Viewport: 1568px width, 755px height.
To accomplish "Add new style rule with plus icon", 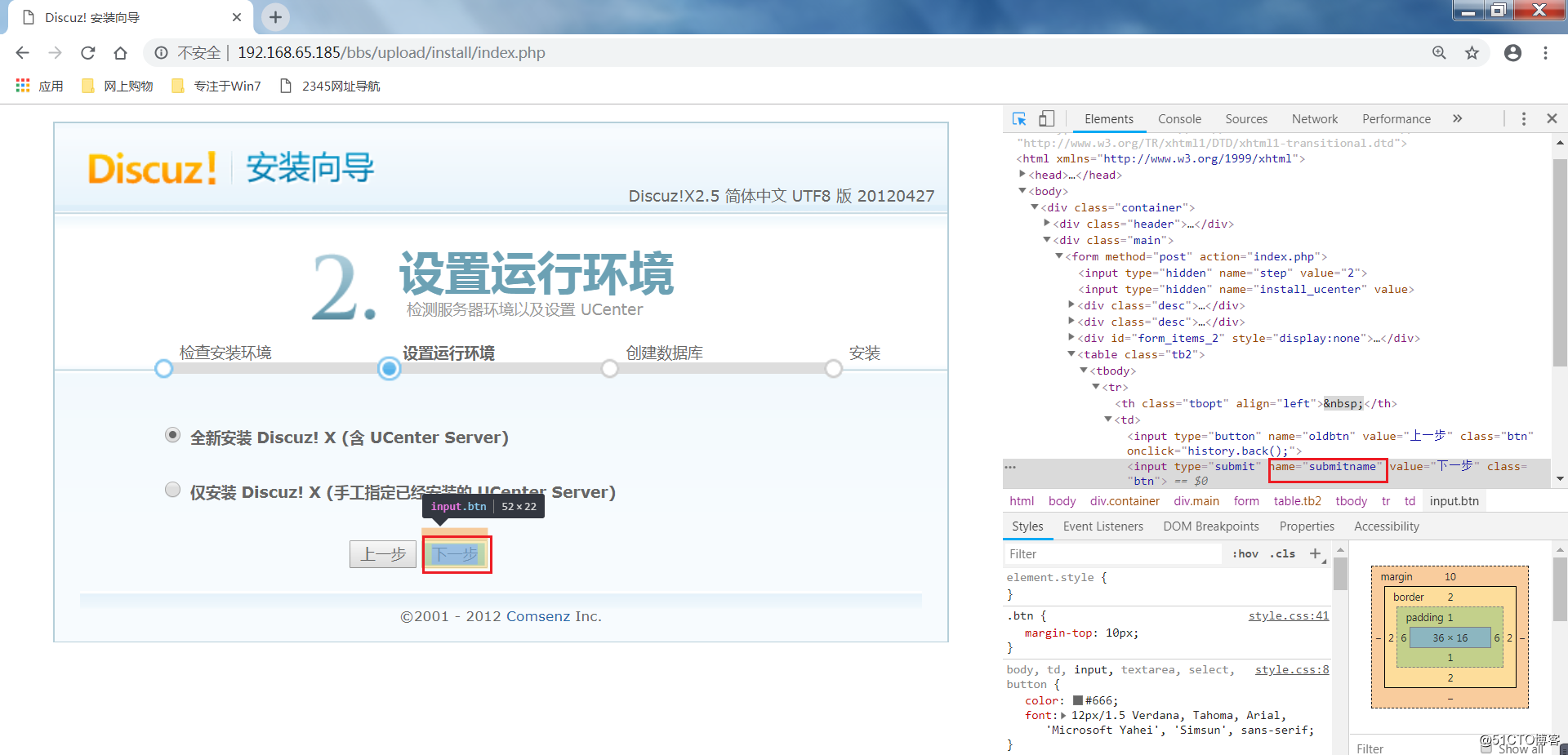I will (1315, 553).
